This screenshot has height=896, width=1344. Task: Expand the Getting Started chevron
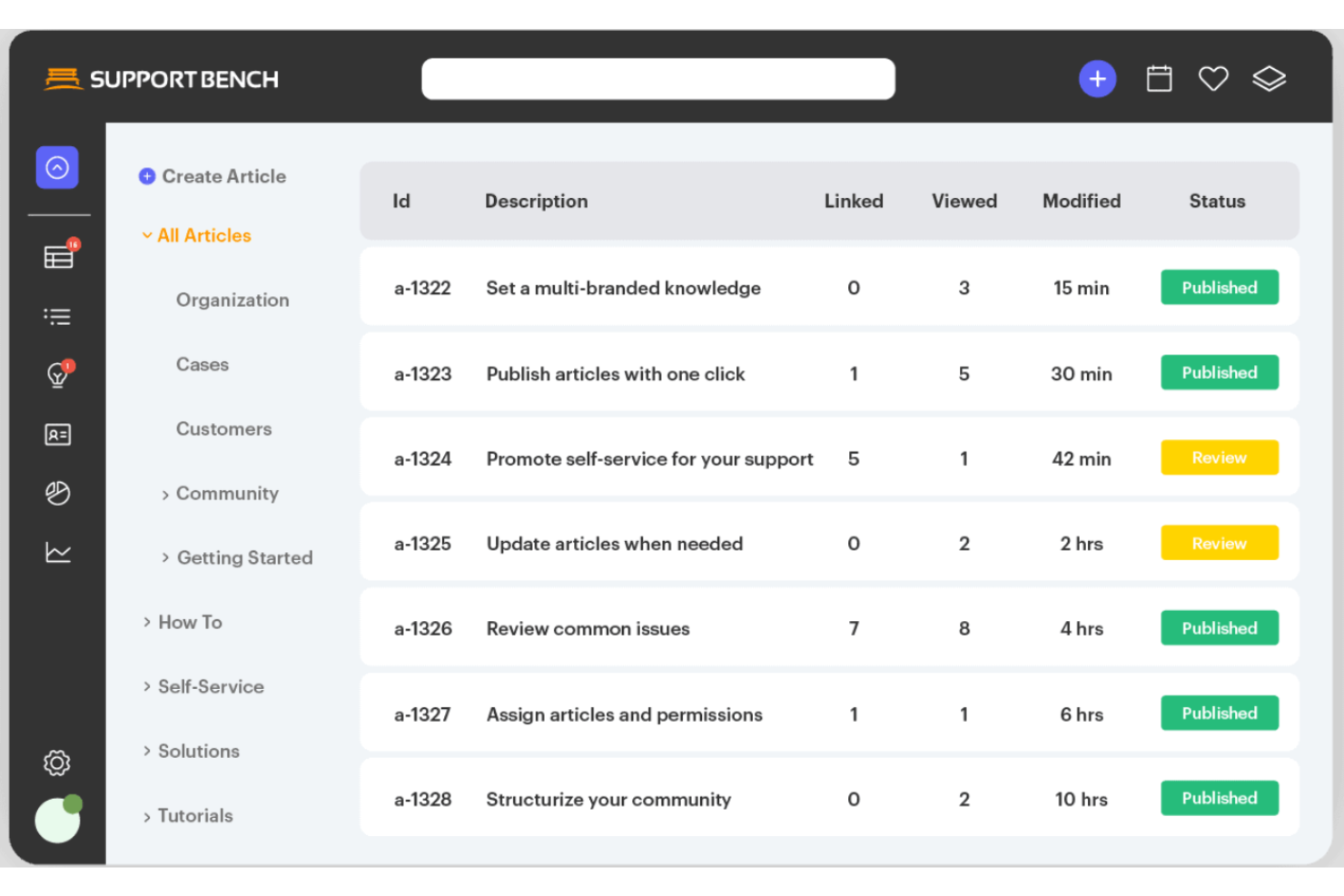coord(165,557)
